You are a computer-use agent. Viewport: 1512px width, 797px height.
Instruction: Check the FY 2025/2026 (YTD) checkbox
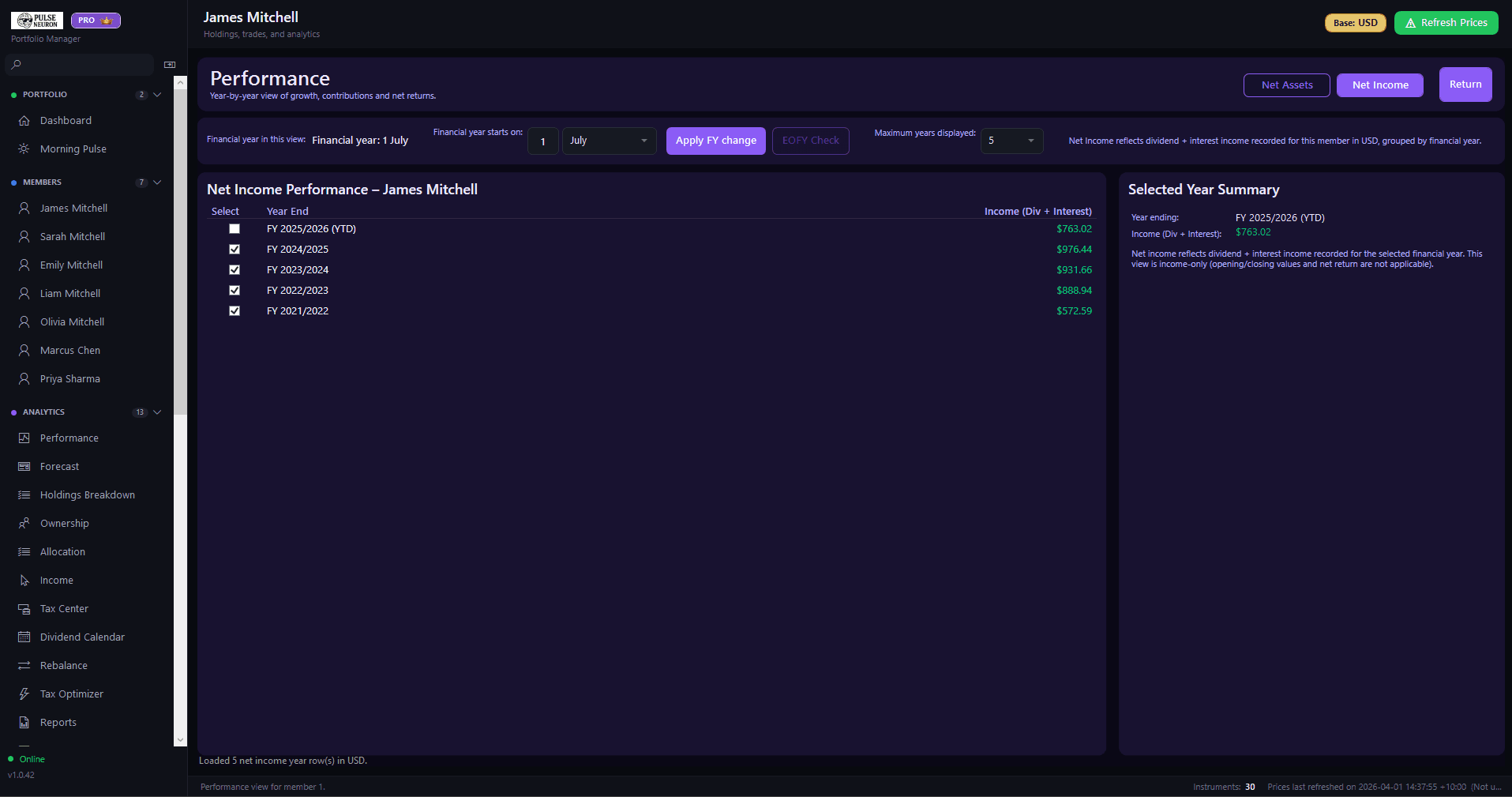[234, 229]
